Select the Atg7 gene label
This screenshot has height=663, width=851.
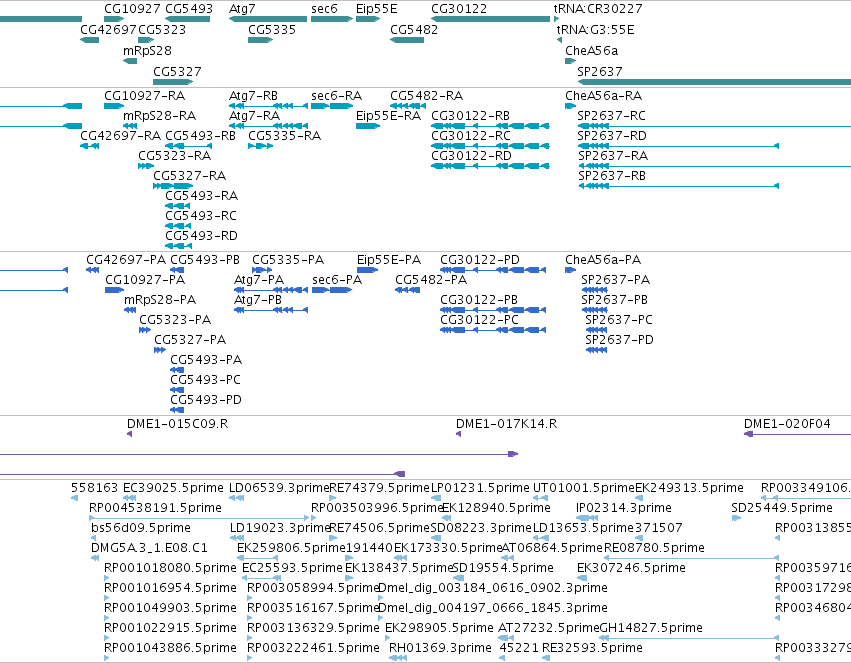click(242, 9)
